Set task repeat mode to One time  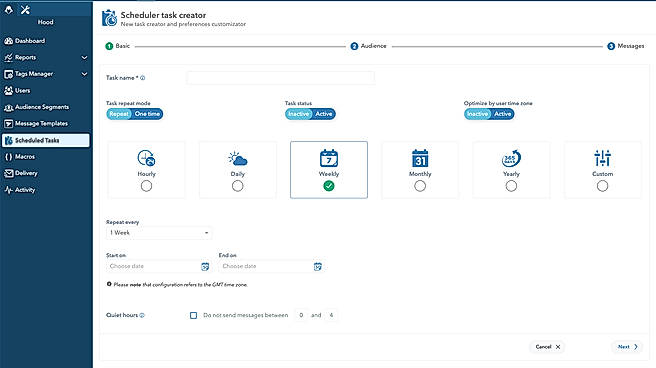[147, 114]
